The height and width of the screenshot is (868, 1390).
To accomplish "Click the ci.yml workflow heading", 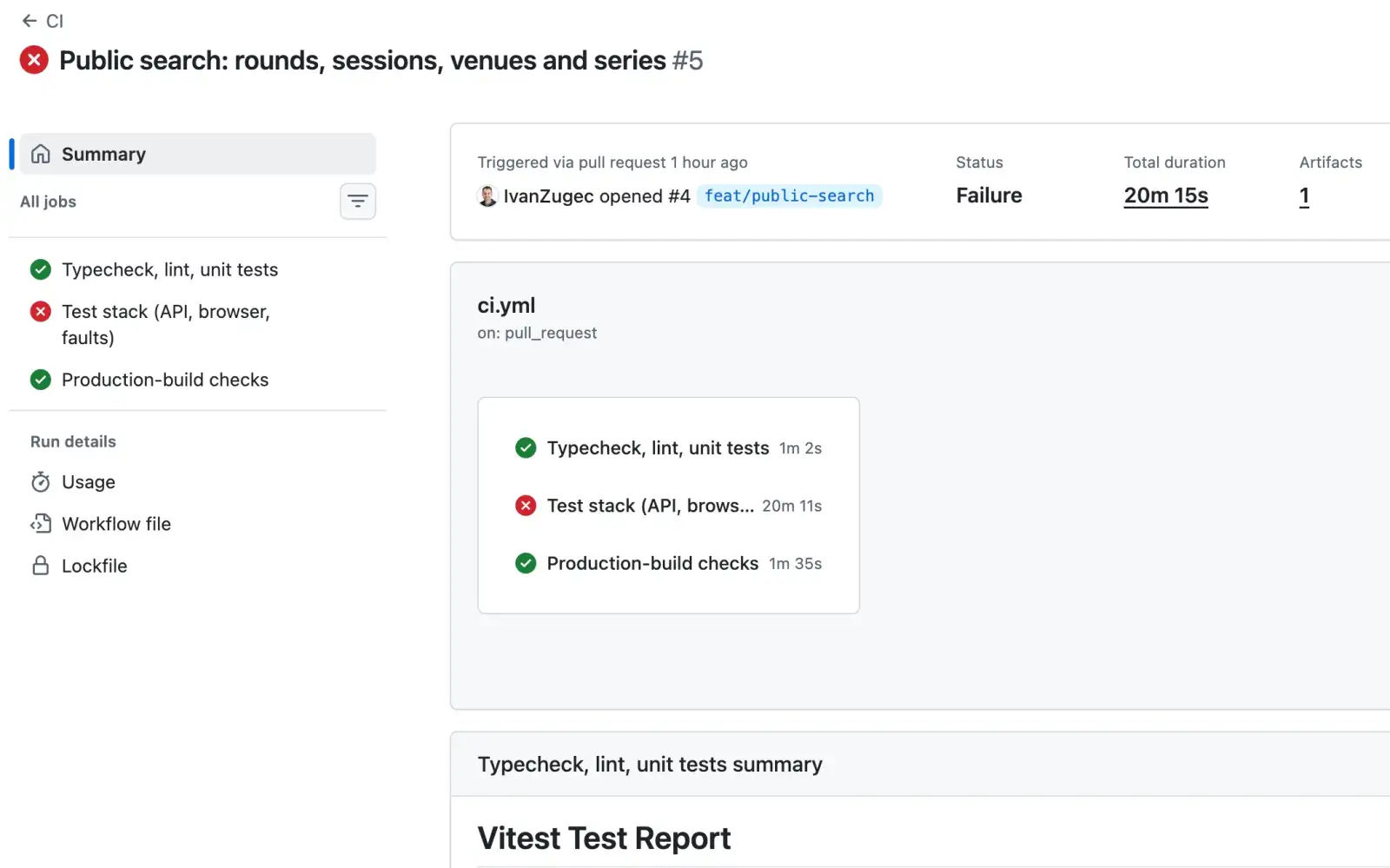I will tap(506, 306).
